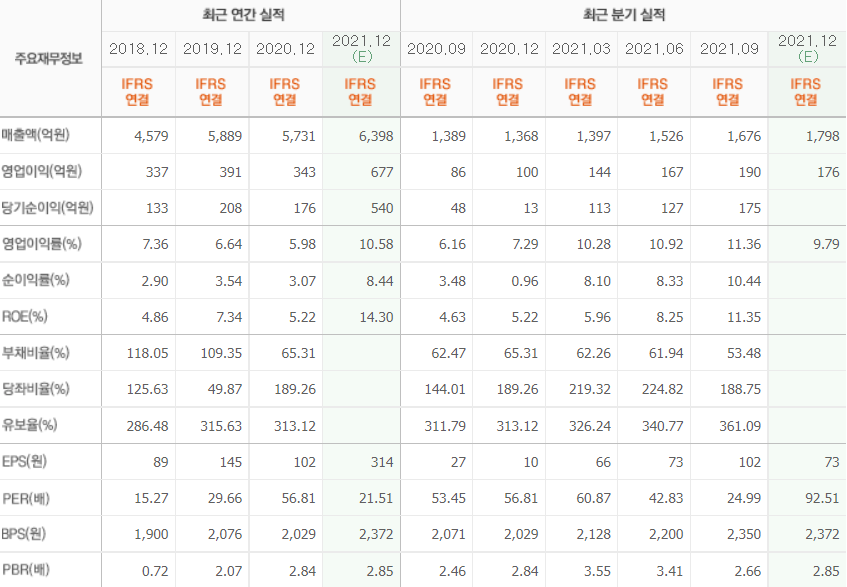This screenshot has height=587, width=847.
Task: Click the 118.05 debt ratio value
Action: point(147,354)
